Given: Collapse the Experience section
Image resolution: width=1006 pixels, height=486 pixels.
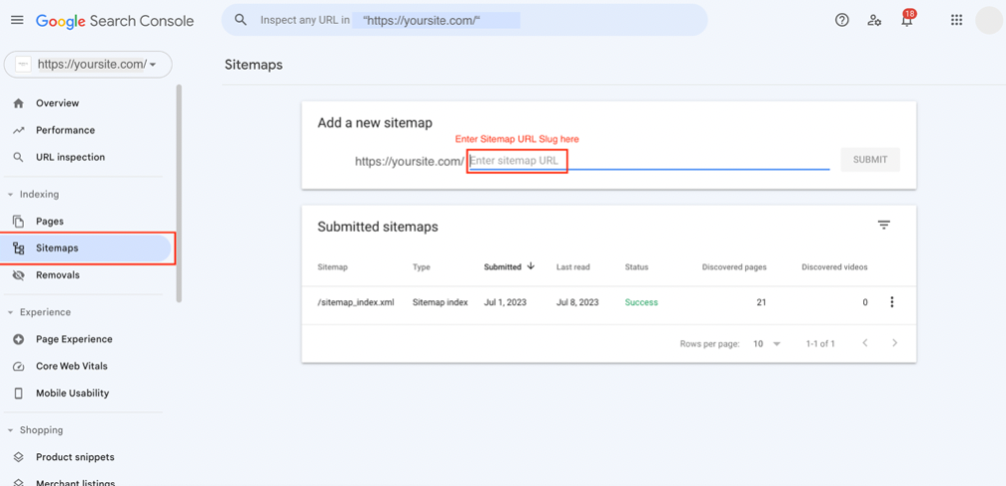Looking at the screenshot, I should pos(11,312).
